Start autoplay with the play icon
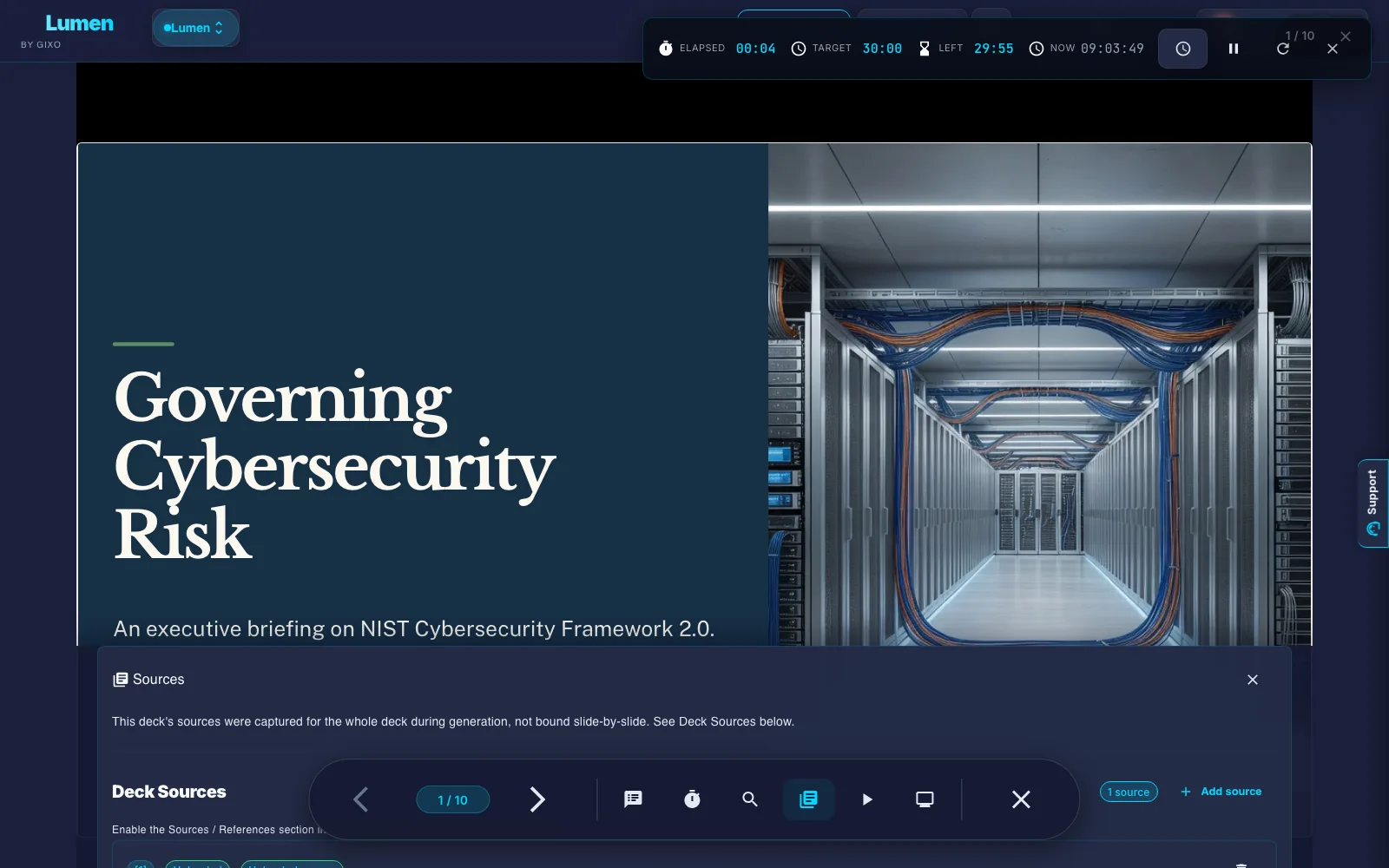This screenshot has width=1389, height=868. [866, 799]
